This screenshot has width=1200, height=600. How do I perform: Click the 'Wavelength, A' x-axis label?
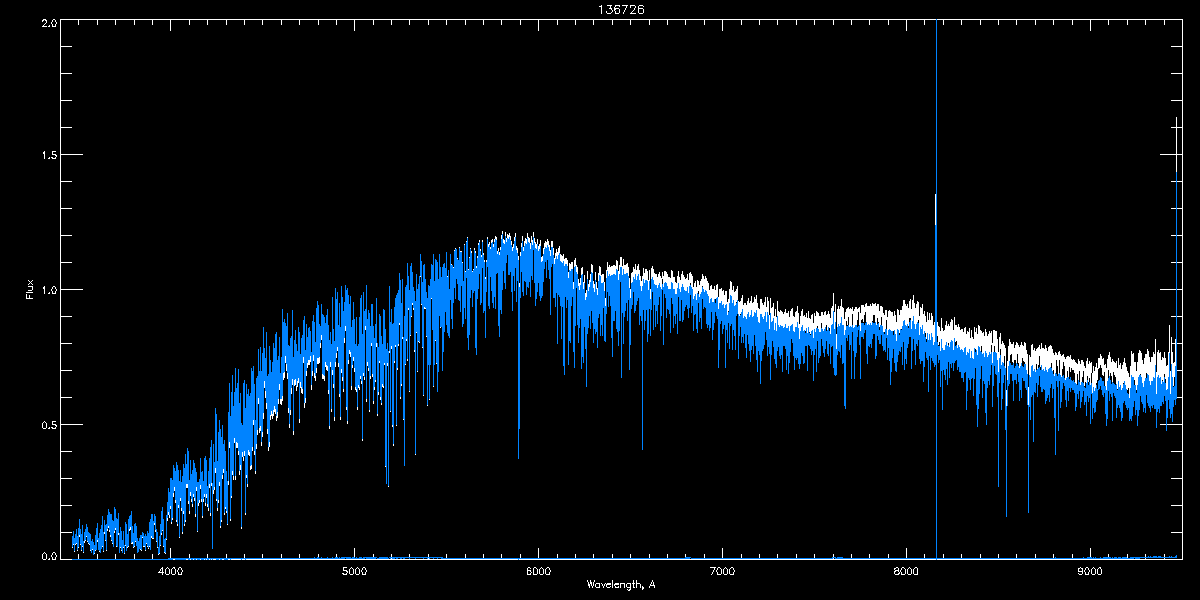point(621,585)
